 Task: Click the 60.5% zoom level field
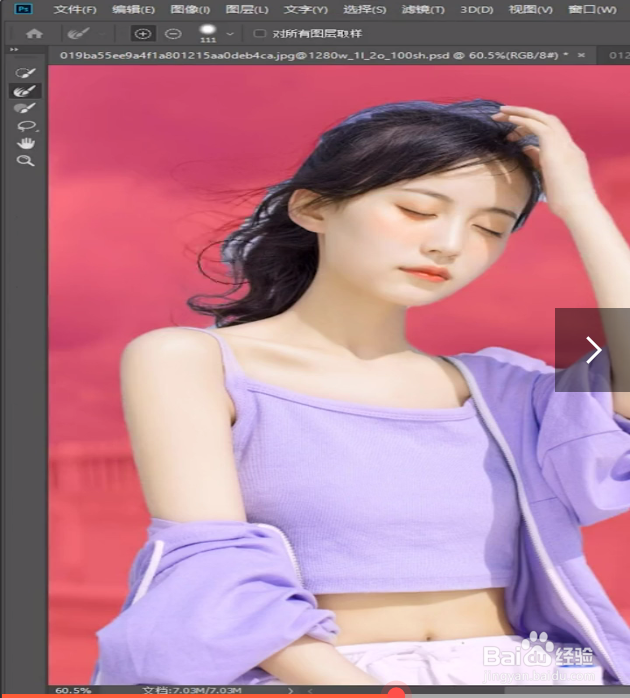point(73,690)
